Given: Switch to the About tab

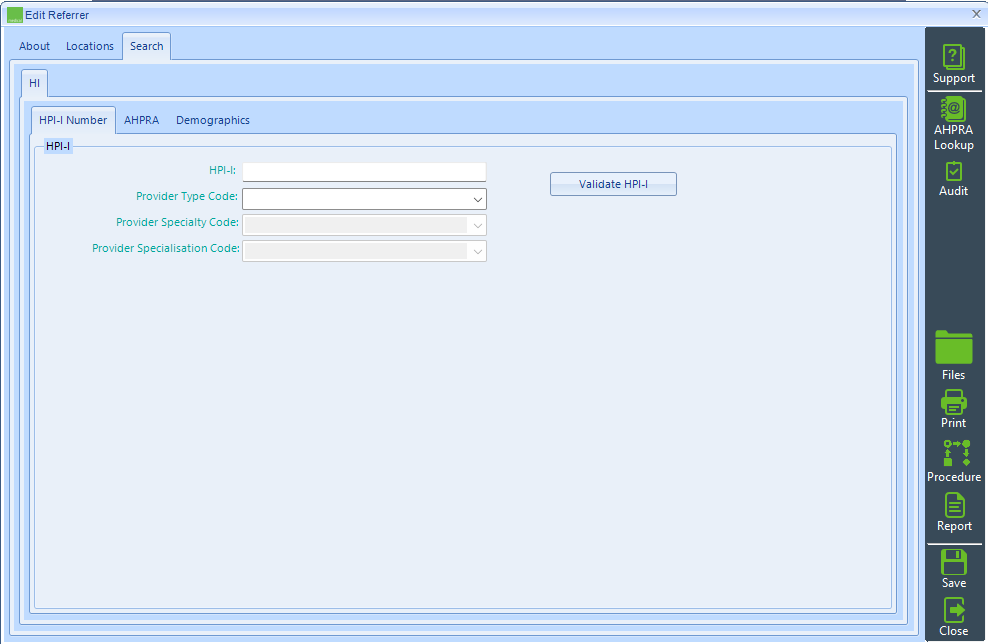Looking at the screenshot, I should [x=34, y=46].
